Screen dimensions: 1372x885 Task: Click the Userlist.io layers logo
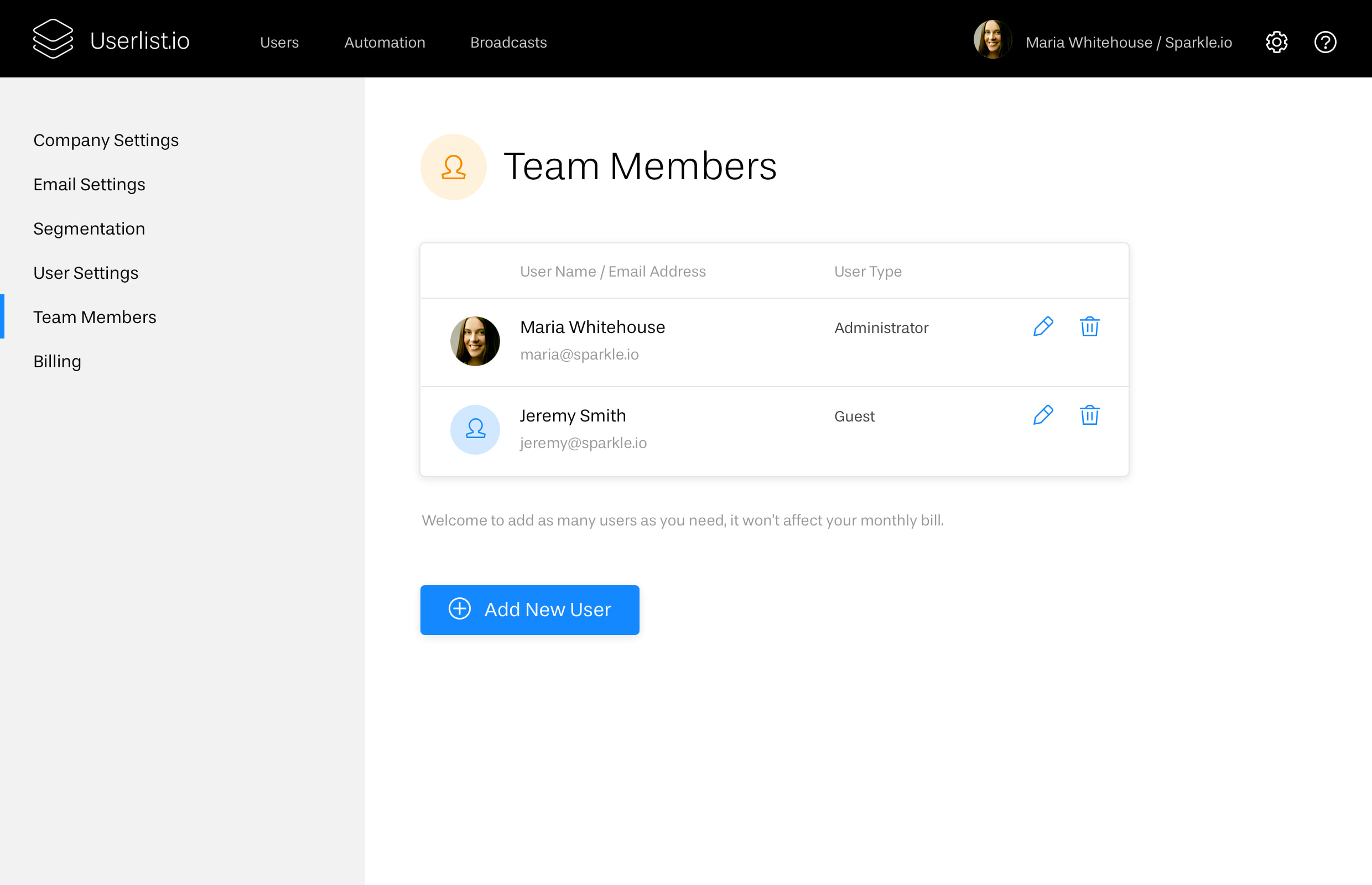pos(53,38)
